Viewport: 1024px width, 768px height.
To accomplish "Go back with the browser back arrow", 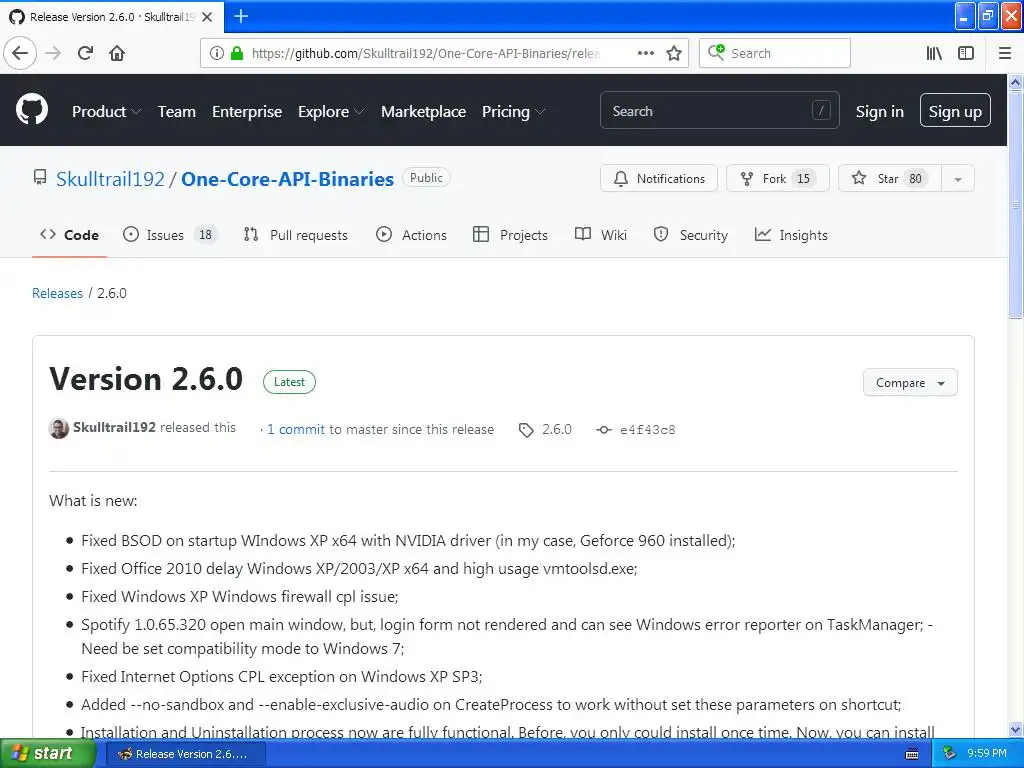I will pos(20,53).
